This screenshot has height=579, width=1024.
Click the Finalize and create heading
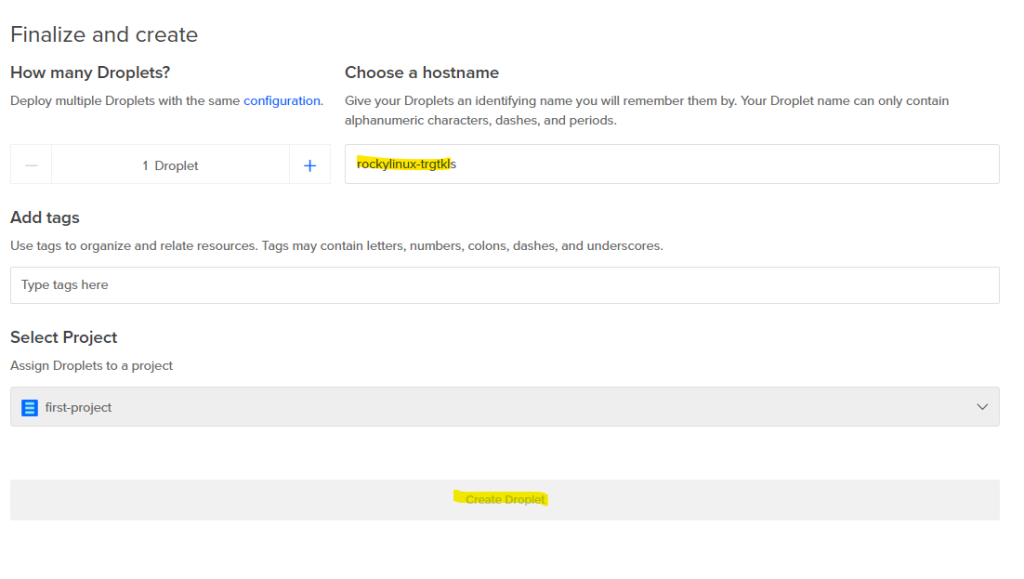(x=104, y=35)
